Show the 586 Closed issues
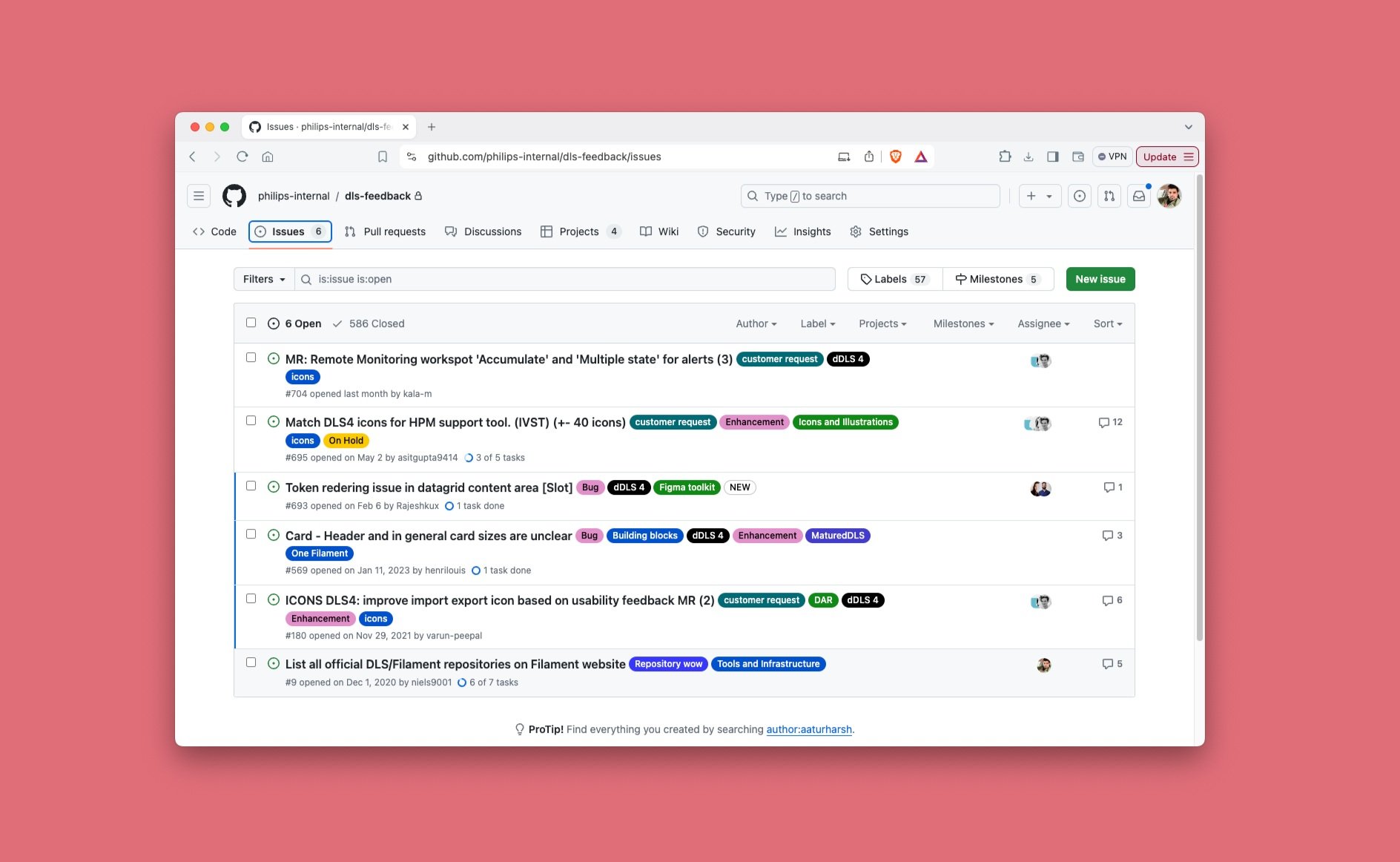The width and height of the screenshot is (1400, 862). click(x=369, y=323)
